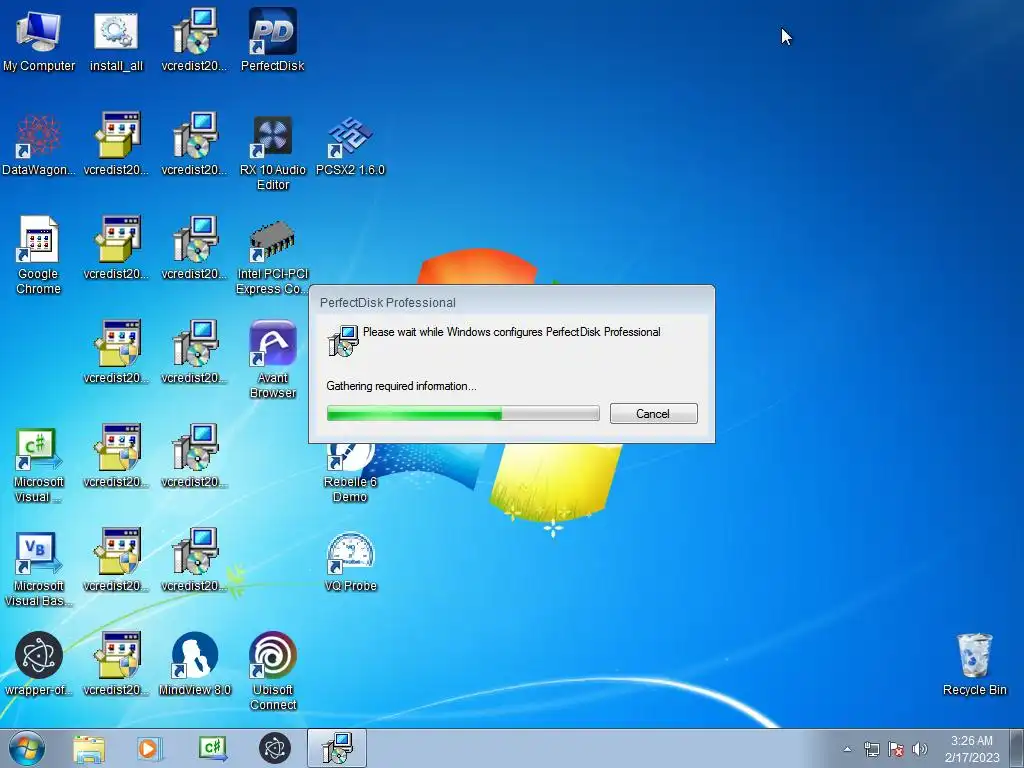
Task: Open the Windows Start menu orb
Action: click(x=27, y=748)
